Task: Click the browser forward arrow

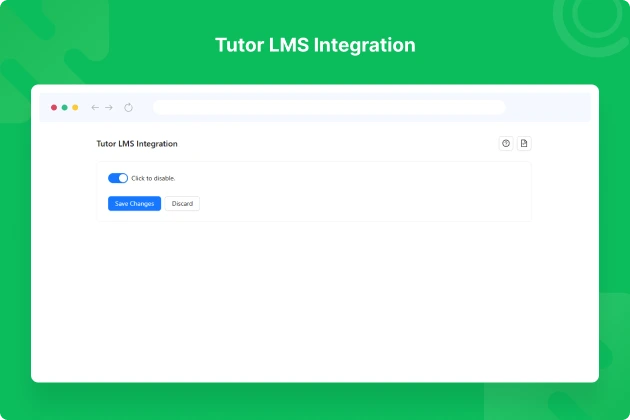Action: [109, 107]
